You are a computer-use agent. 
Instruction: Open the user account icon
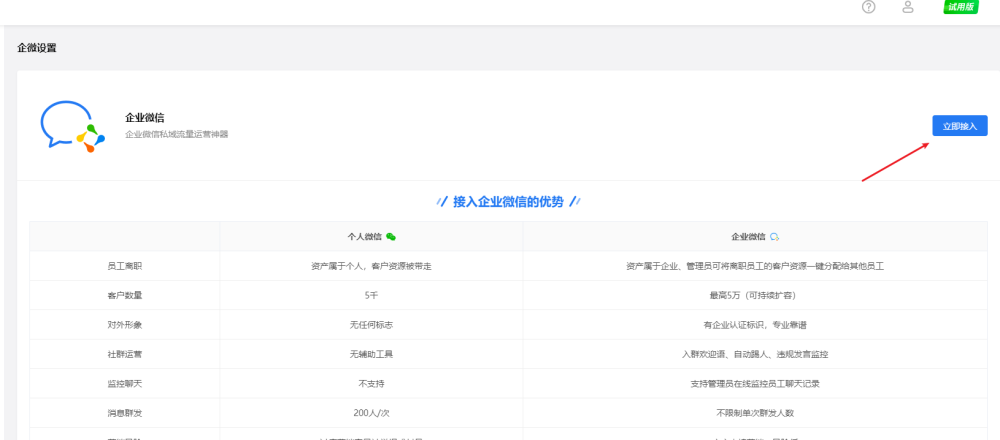[908, 7]
